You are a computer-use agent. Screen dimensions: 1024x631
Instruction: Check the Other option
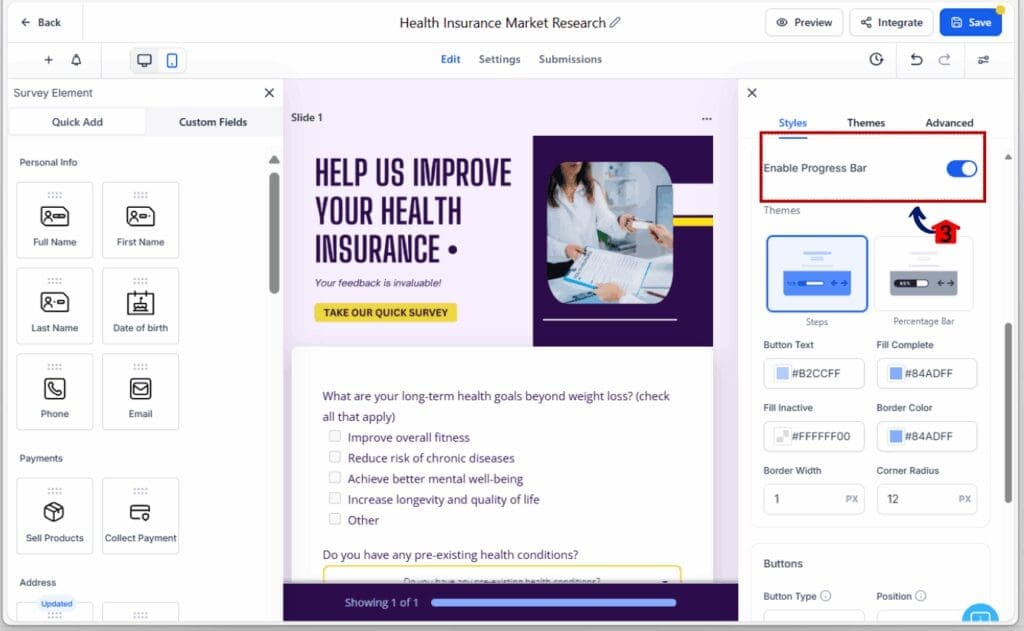[334, 519]
